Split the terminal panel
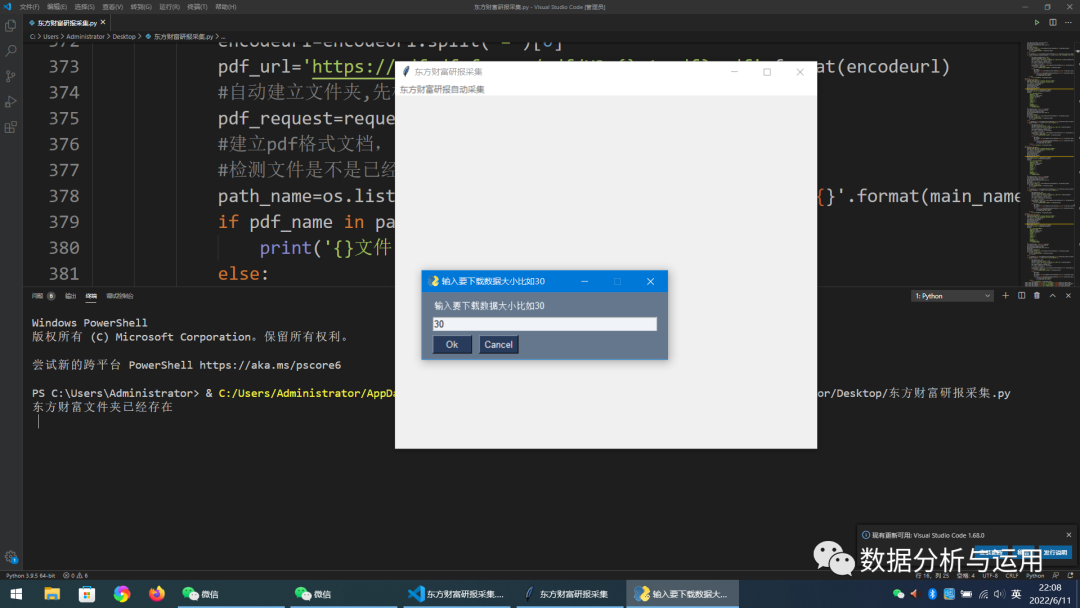Screen dimensions: 1080x608 click(1021, 296)
